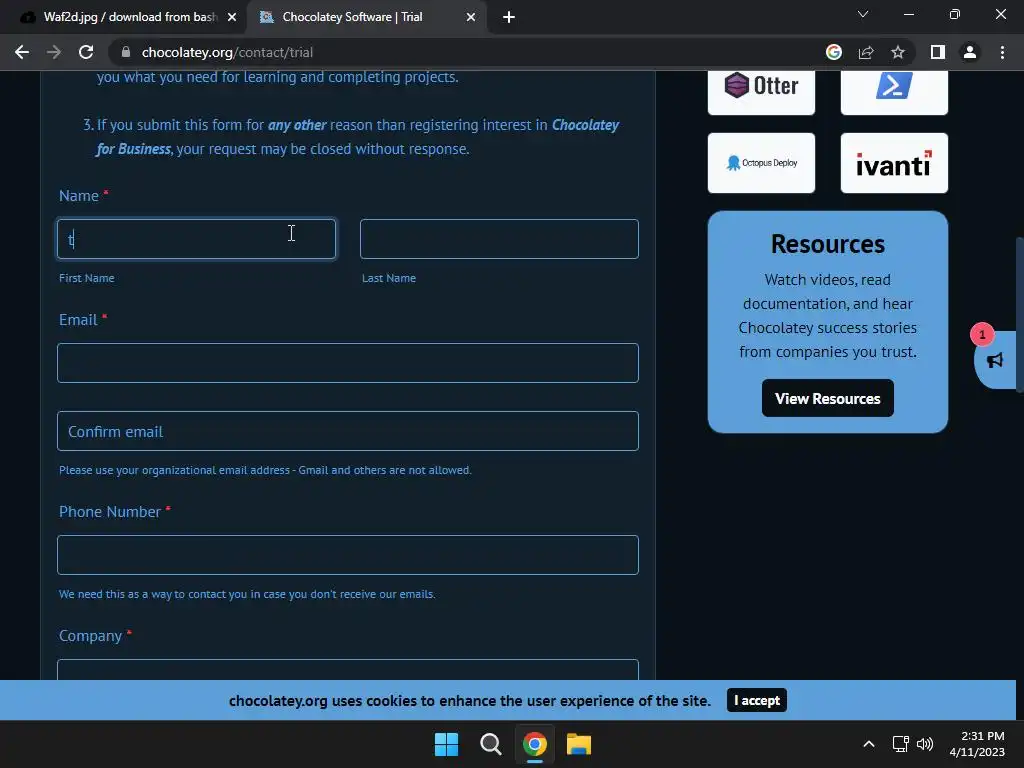This screenshot has height=768, width=1024.
Task: Open the volume tray icon
Action: [x=925, y=744]
